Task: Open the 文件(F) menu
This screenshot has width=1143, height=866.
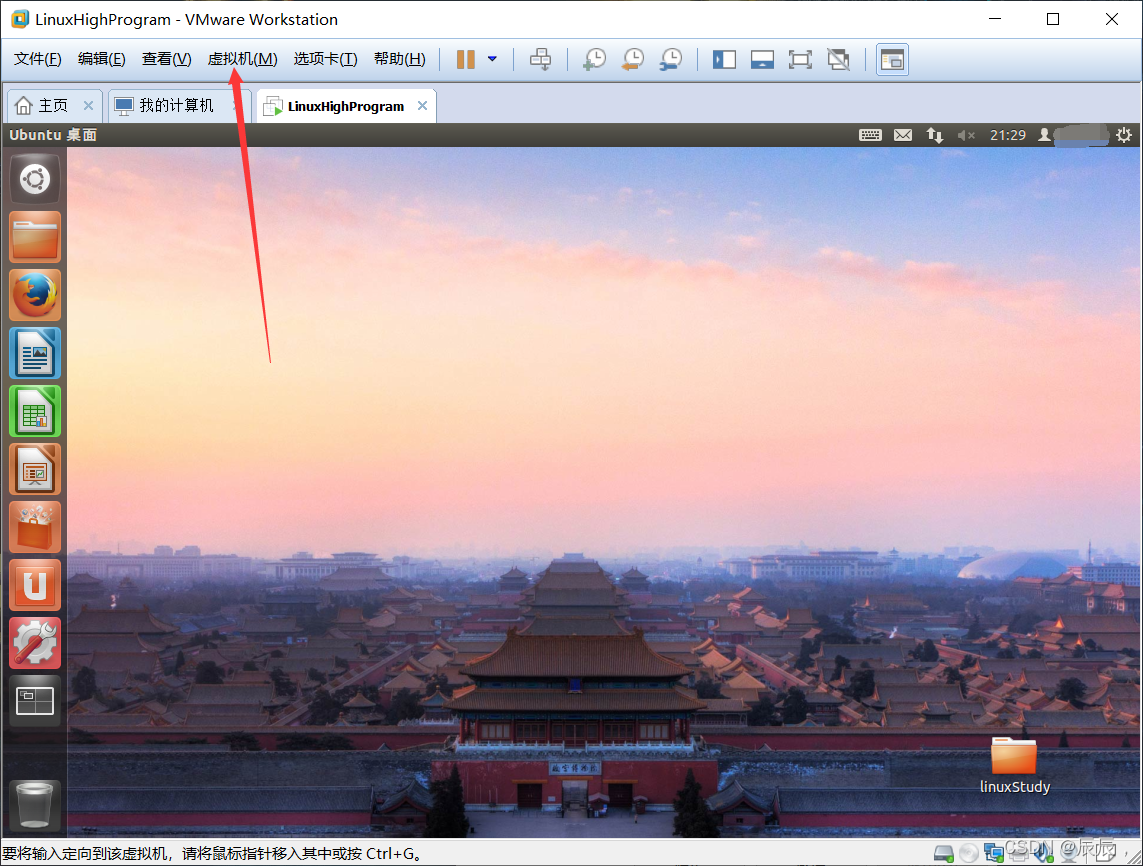Action: pyautogui.click(x=37, y=59)
